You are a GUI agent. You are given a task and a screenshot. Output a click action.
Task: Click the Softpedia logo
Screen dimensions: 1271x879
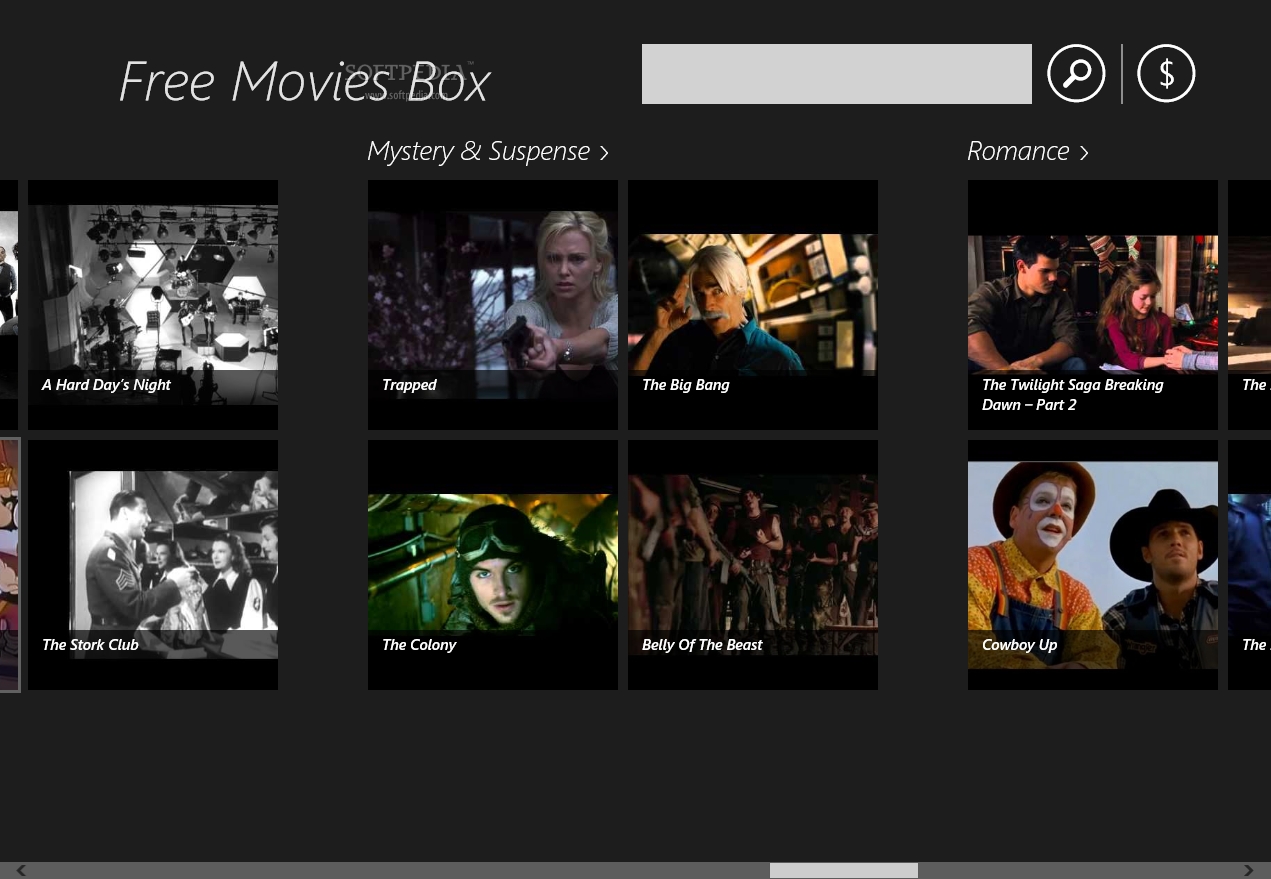click(408, 78)
